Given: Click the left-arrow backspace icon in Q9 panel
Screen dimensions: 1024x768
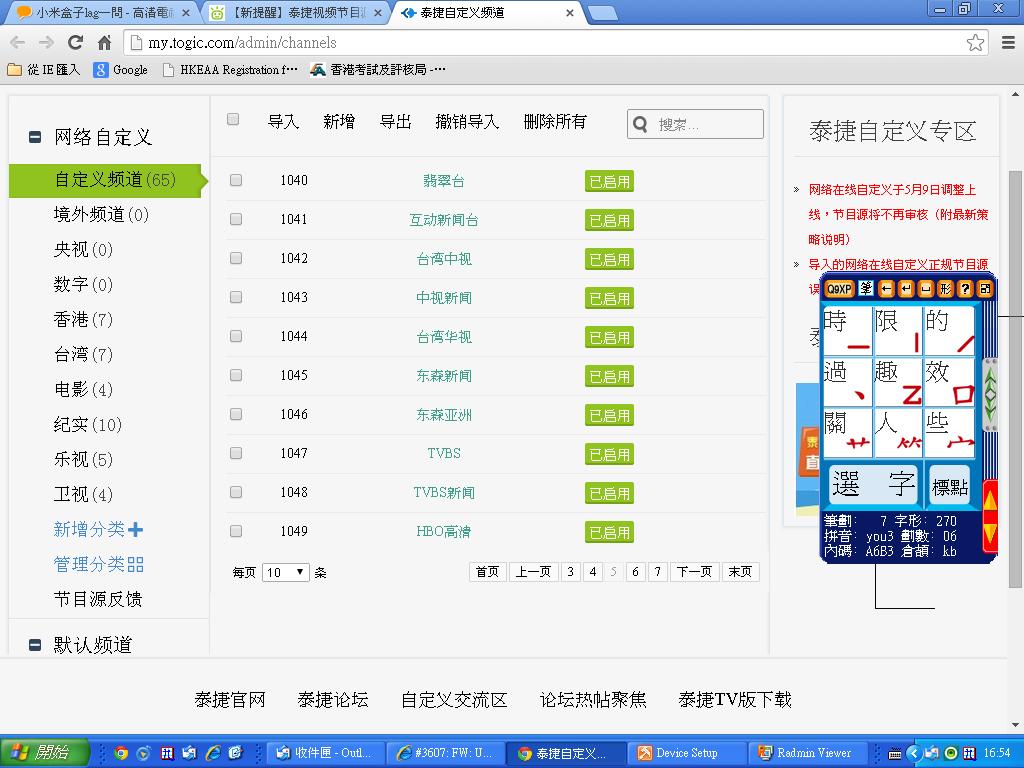Looking at the screenshot, I should (x=886, y=289).
